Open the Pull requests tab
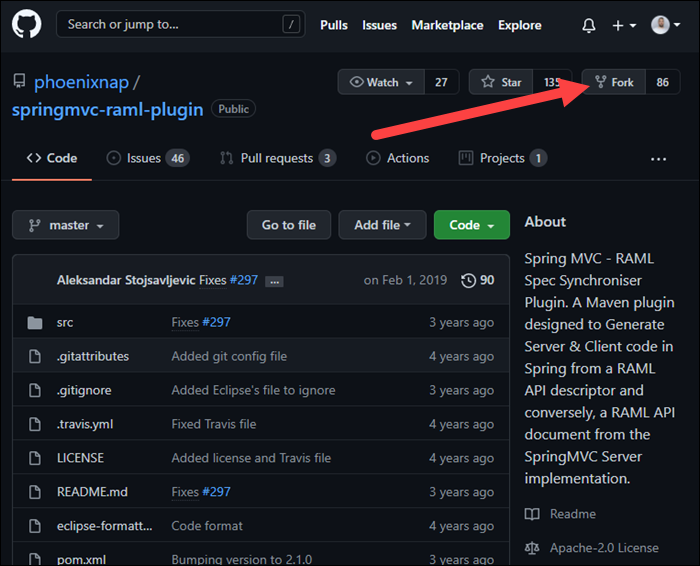Screen dimensions: 700x566 click(276, 158)
